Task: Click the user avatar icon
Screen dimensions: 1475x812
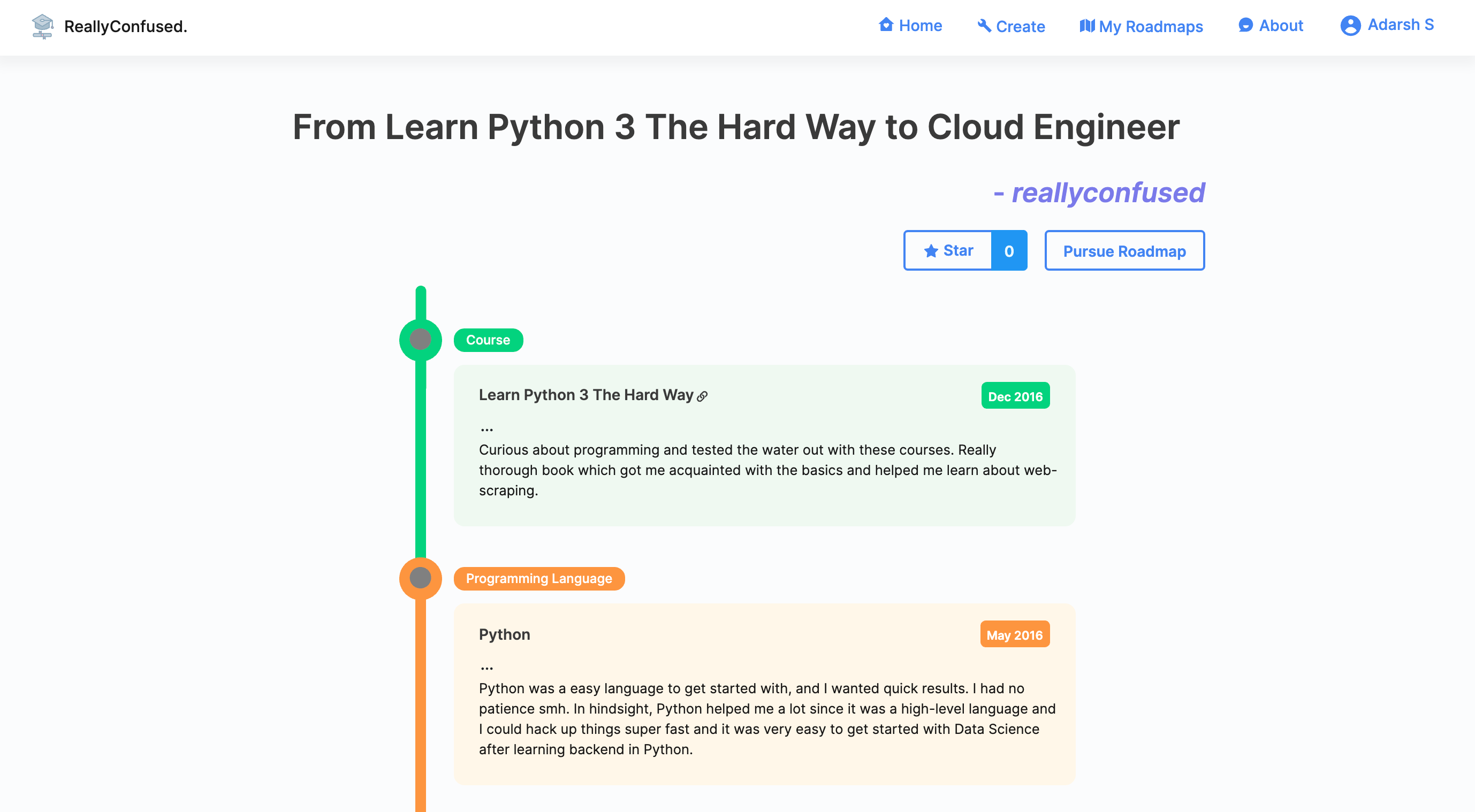Action: (x=1350, y=26)
